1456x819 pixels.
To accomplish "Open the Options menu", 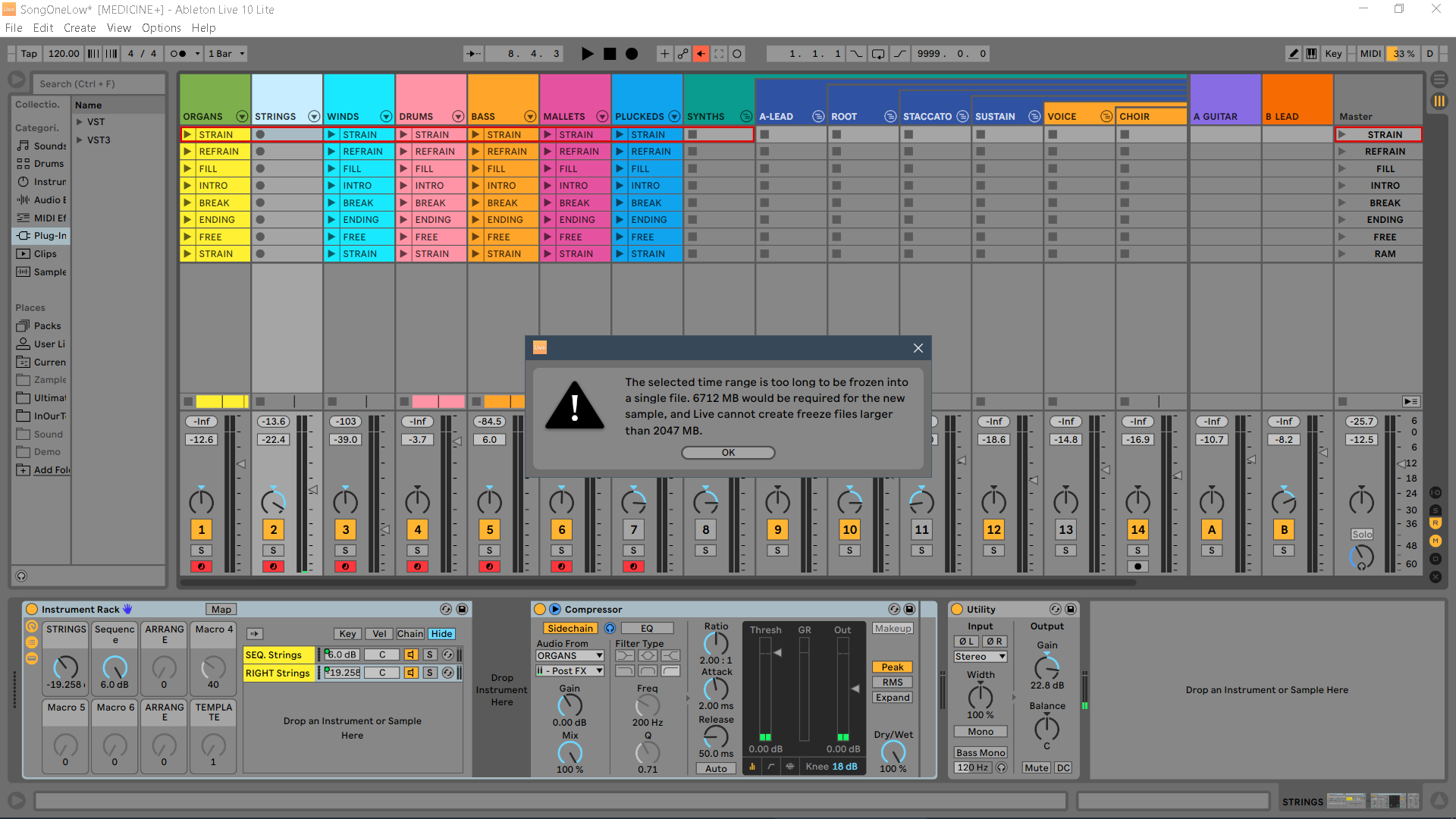I will (161, 28).
